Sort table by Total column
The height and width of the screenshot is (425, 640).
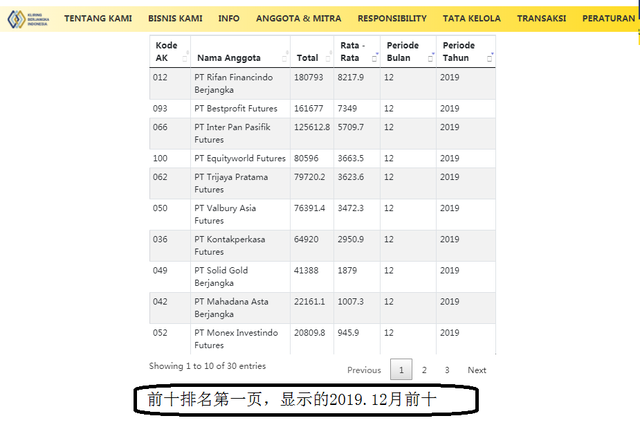pyautogui.click(x=312, y=51)
